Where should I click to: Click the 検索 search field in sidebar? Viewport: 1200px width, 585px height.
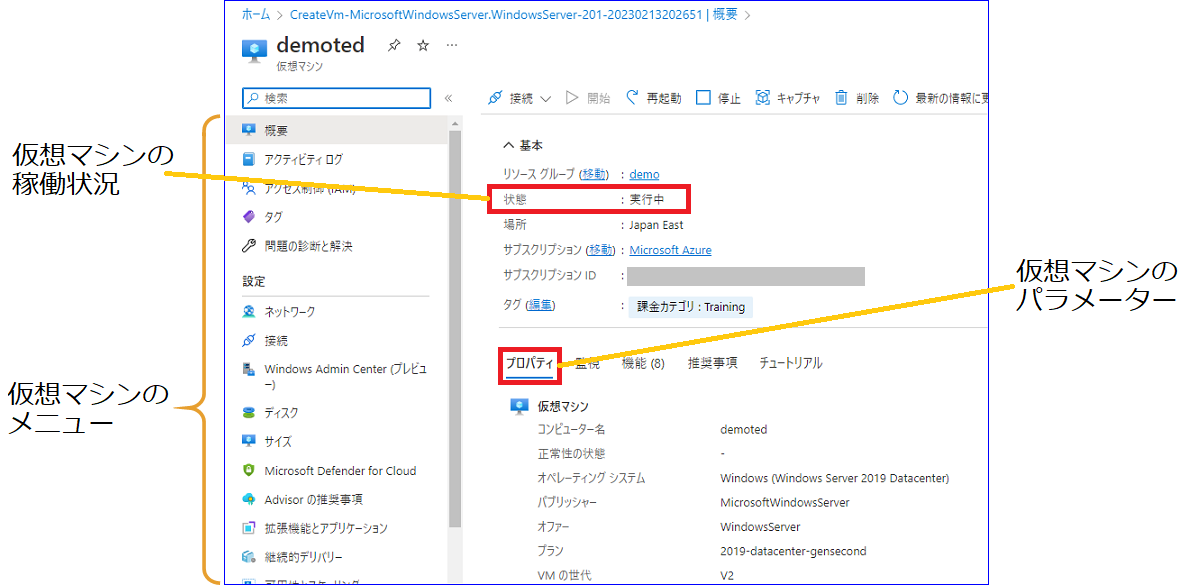[x=337, y=98]
